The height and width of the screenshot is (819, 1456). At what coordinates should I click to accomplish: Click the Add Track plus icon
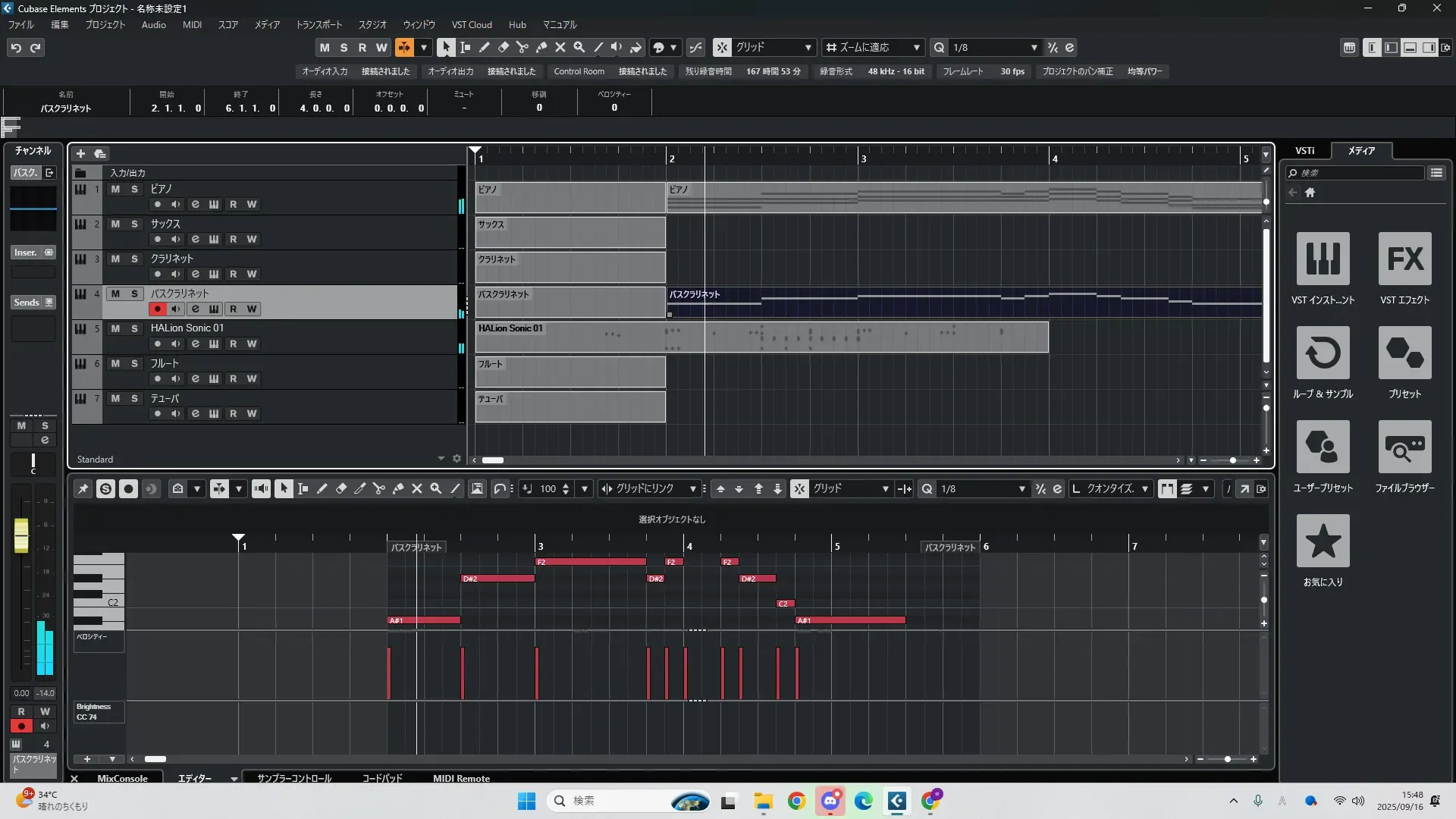point(80,153)
